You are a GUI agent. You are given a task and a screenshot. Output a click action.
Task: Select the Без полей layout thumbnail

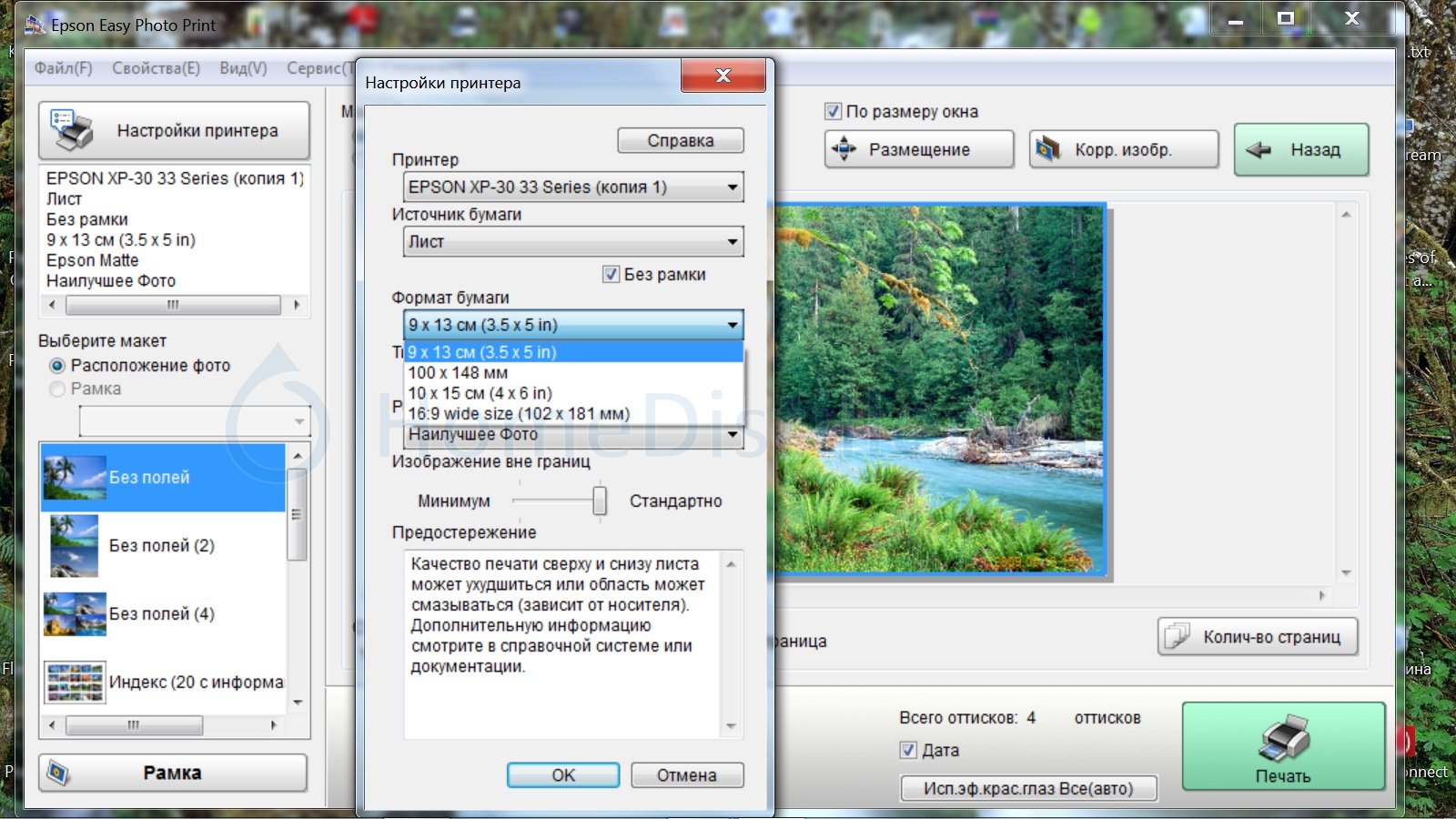tap(75, 477)
